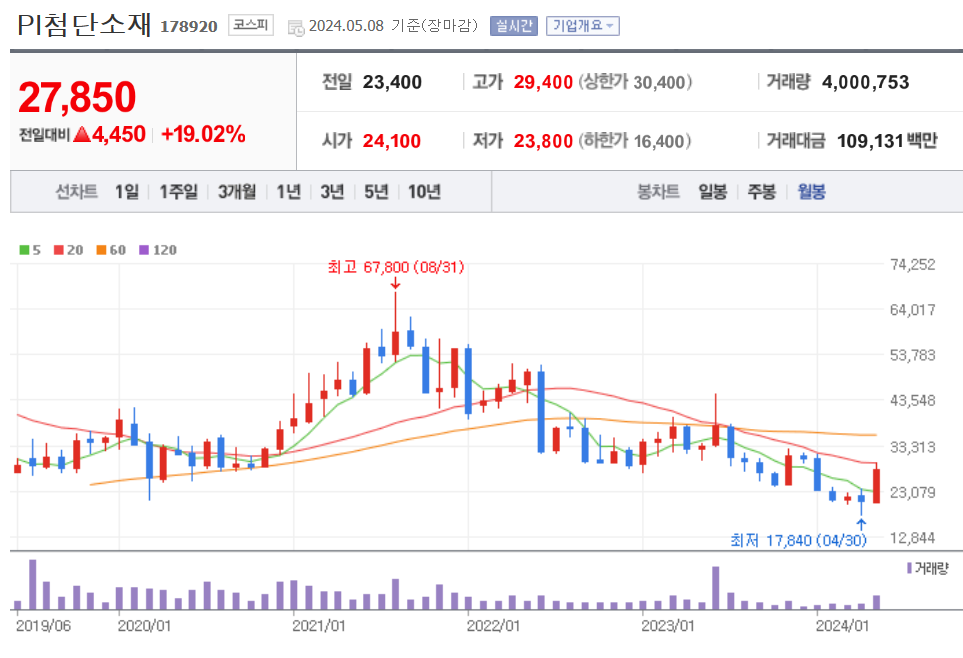This screenshot has height=658, width=963.
Task: Click the 실시간 button
Action: tap(513, 26)
